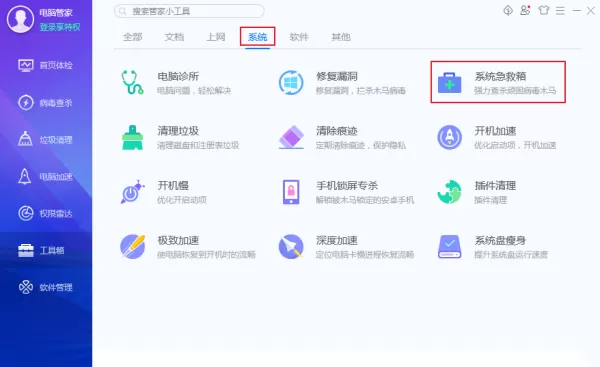Click the 系统急救箱 title text
The width and height of the screenshot is (600, 367).
tap(500, 77)
